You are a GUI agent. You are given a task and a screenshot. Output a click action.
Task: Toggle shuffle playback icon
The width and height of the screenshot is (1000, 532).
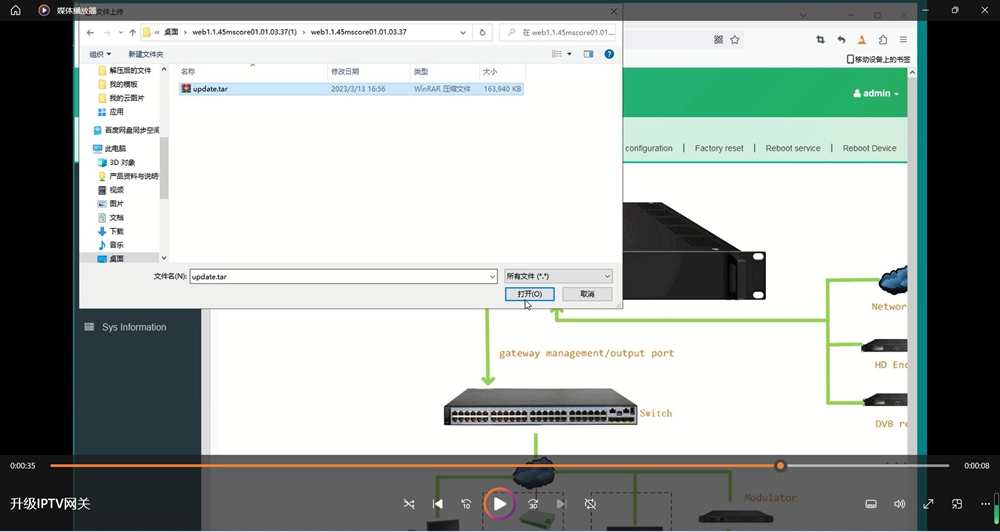tap(409, 504)
